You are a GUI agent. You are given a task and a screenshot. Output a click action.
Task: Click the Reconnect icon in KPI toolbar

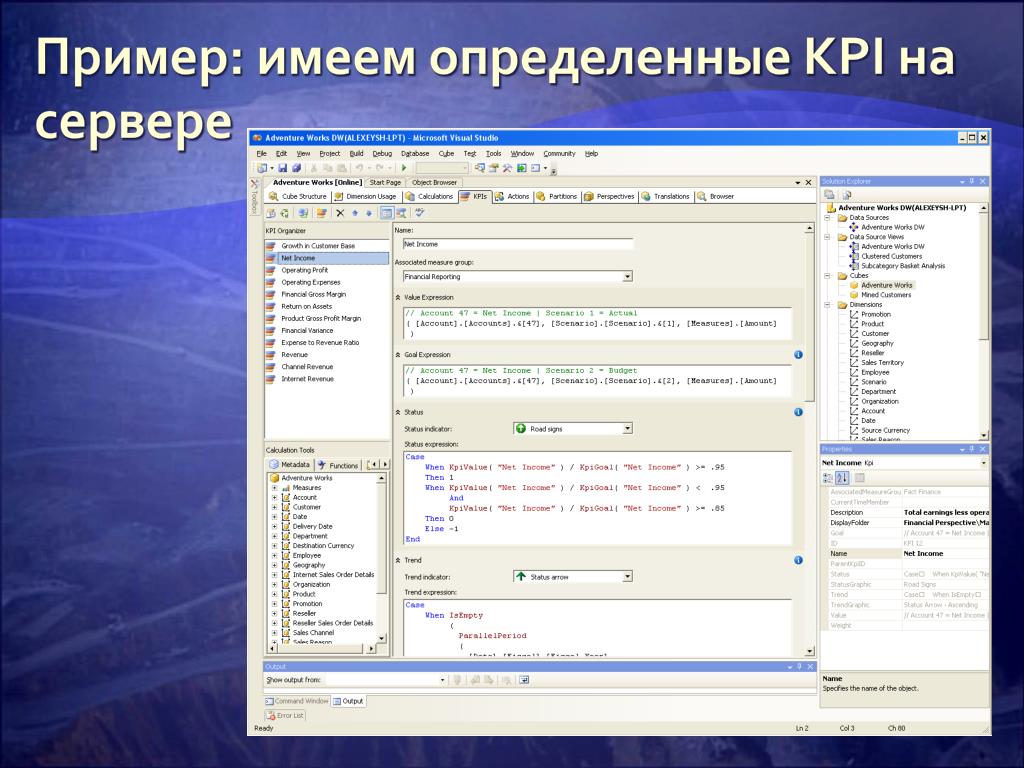click(x=285, y=213)
